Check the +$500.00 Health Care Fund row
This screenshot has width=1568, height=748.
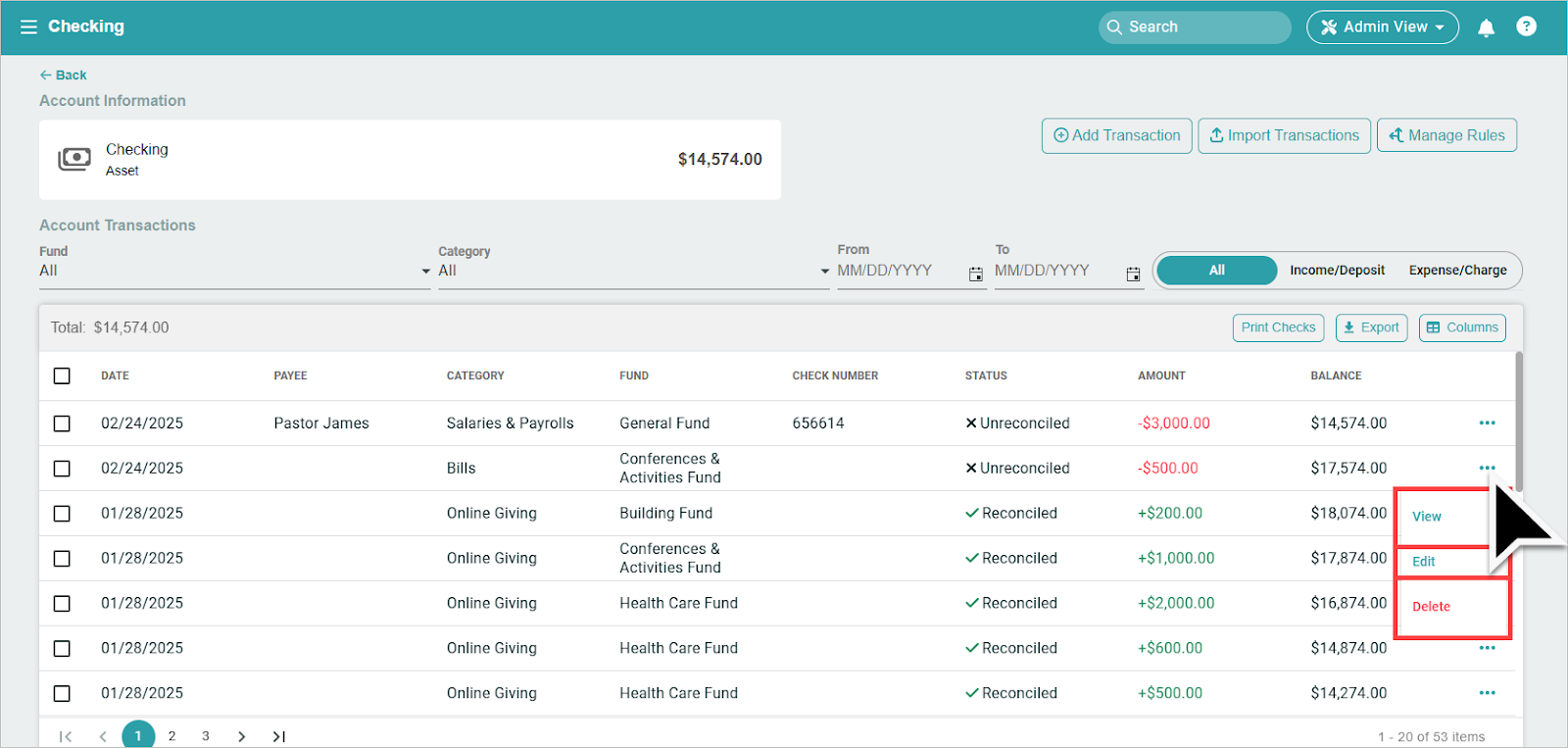(62, 694)
